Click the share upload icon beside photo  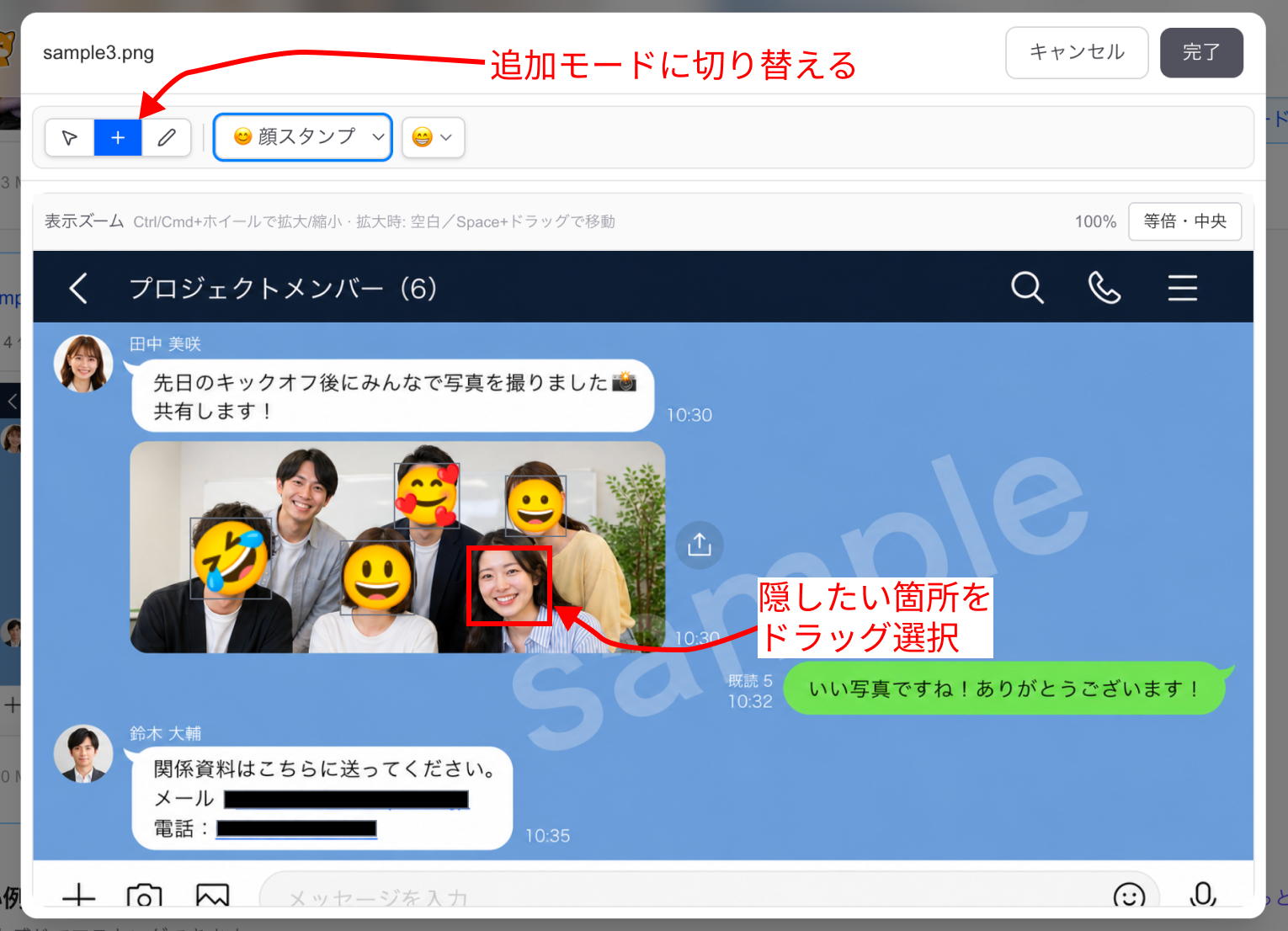pos(700,545)
